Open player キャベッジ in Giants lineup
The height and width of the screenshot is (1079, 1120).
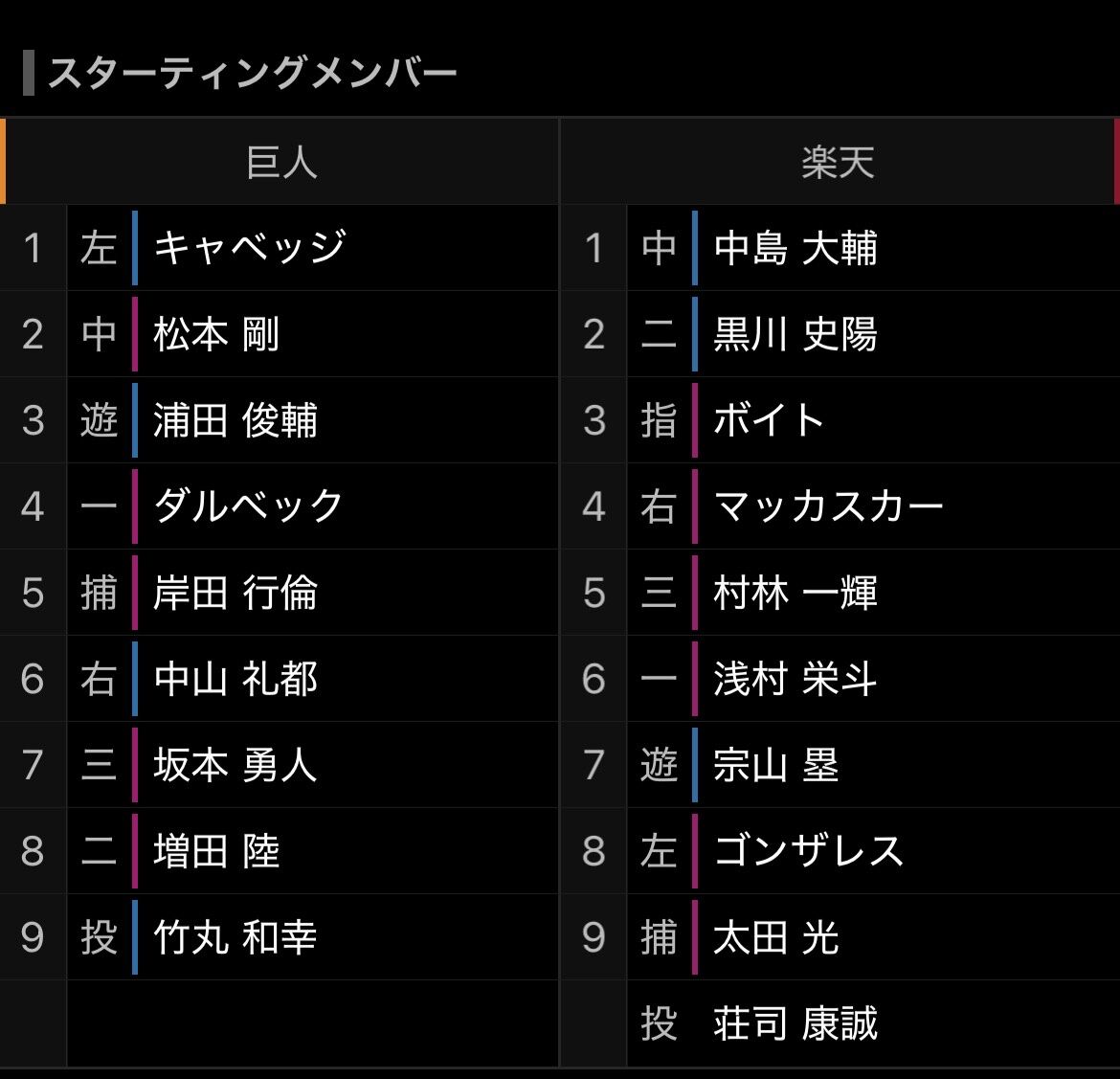[249, 248]
